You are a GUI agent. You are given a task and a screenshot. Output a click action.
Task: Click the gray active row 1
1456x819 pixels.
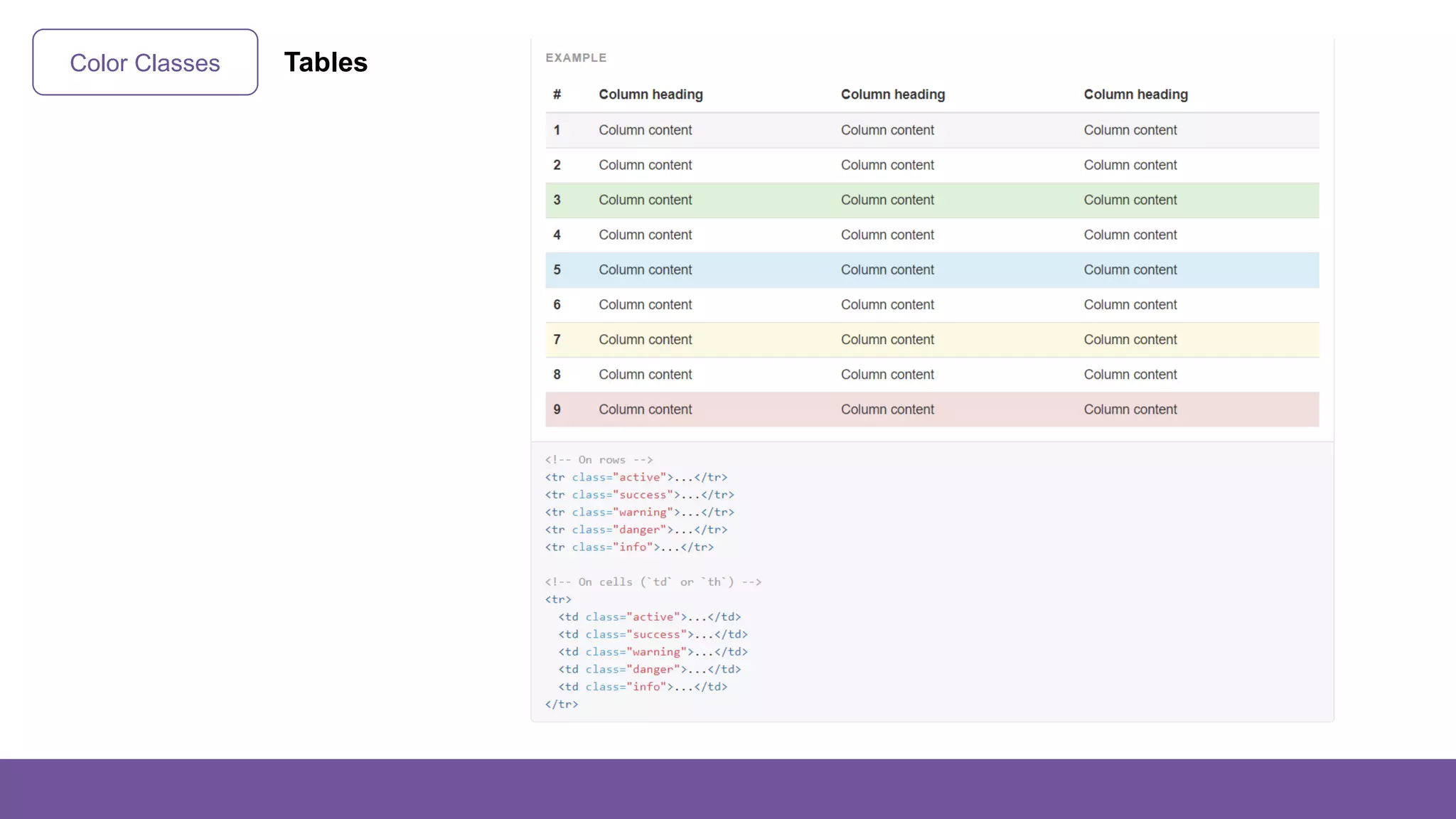point(931,130)
